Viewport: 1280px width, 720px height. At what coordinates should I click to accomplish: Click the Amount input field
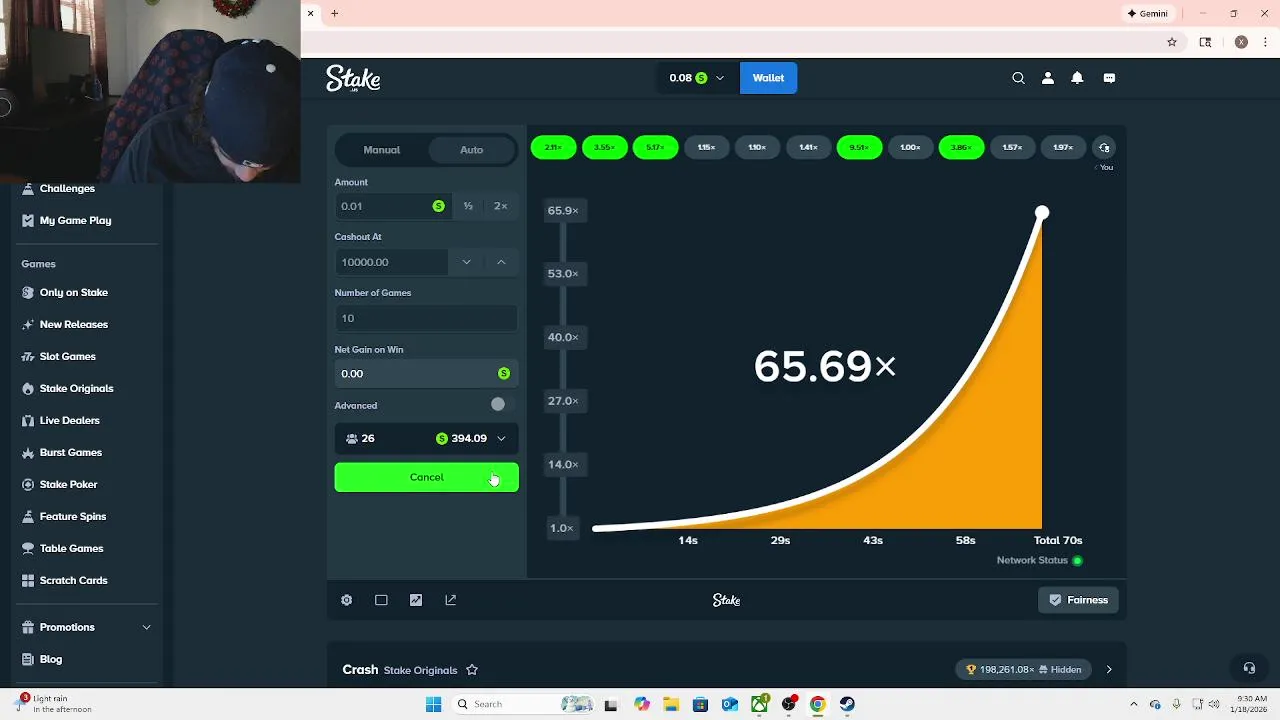pos(391,206)
